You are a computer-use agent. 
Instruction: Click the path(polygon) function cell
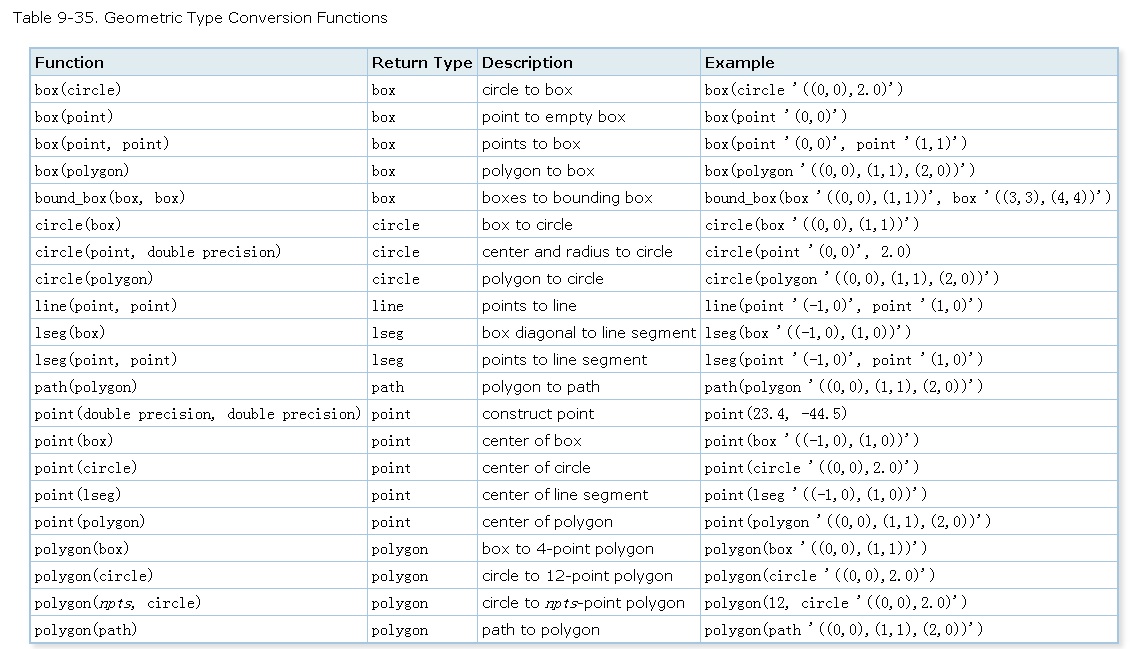86,387
